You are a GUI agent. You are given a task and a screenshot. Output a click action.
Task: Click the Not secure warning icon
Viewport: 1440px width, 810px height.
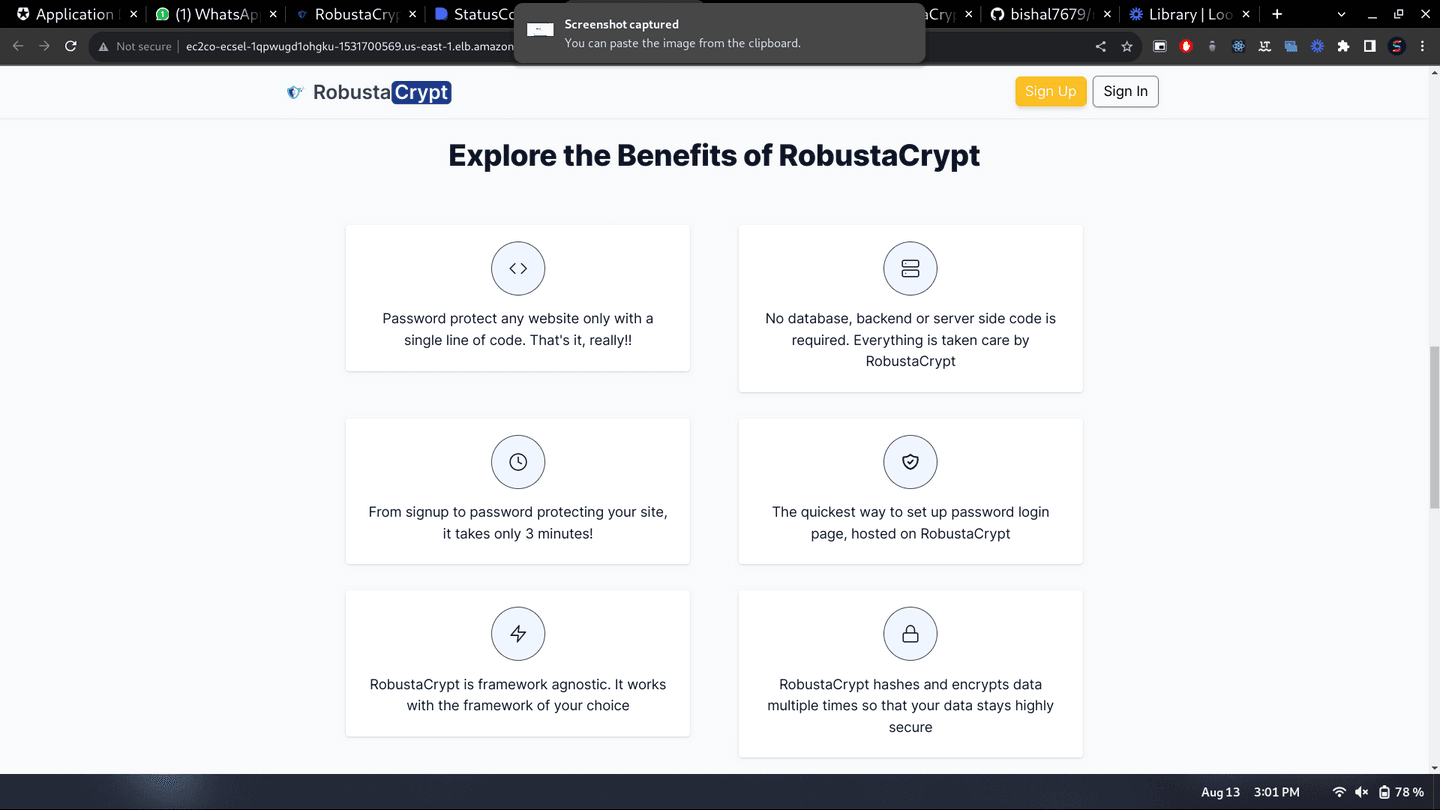coord(103,46)
